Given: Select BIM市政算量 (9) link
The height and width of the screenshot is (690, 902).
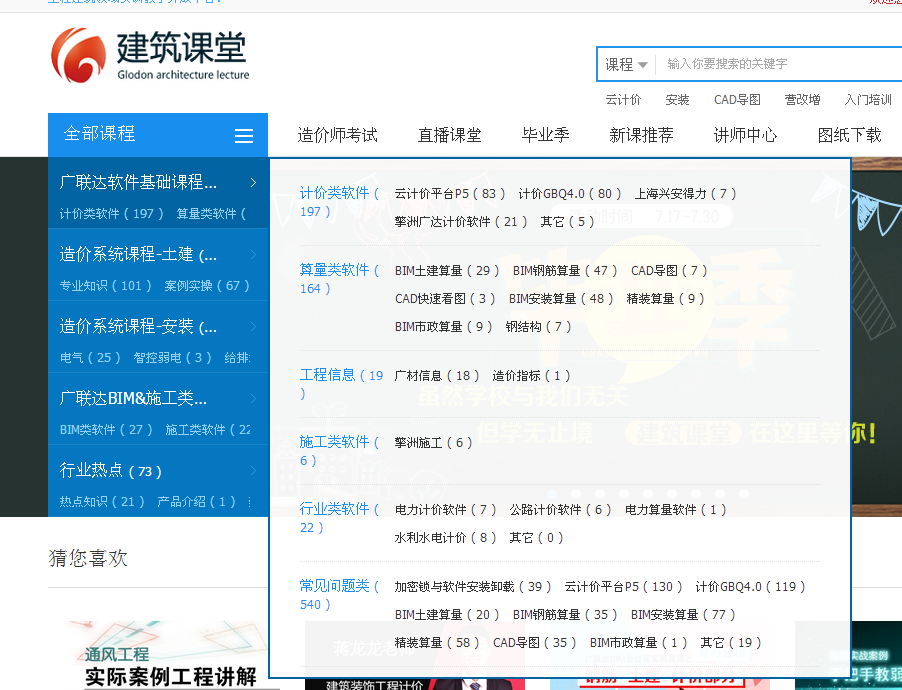Looking at the screenshot, I should coord(444,327).
